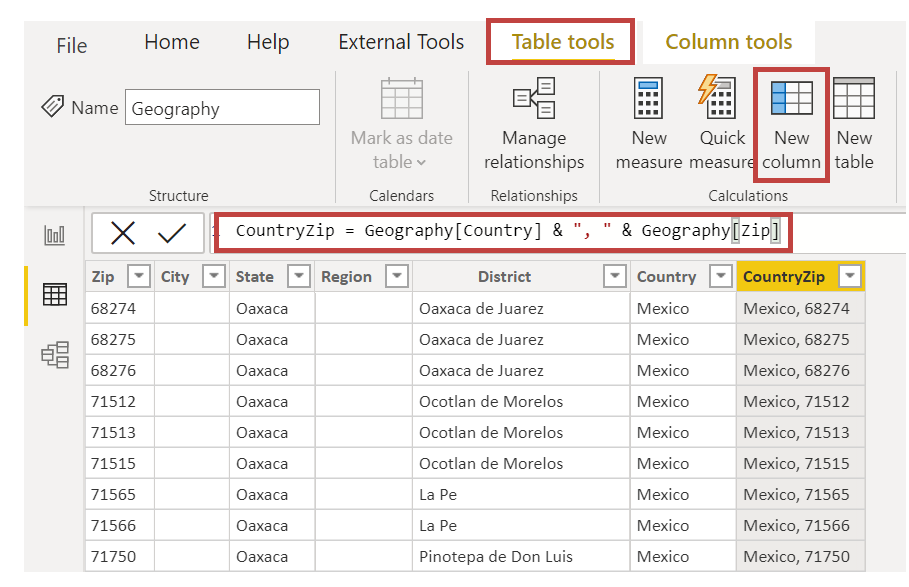This screenshot has height=587, width=909.
Task: Select the Data view grid icon
Action: 55,294
